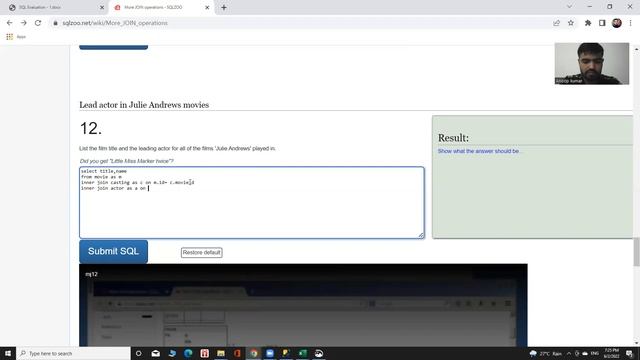Change the ENG input language indicator

(x=595, y=353)
